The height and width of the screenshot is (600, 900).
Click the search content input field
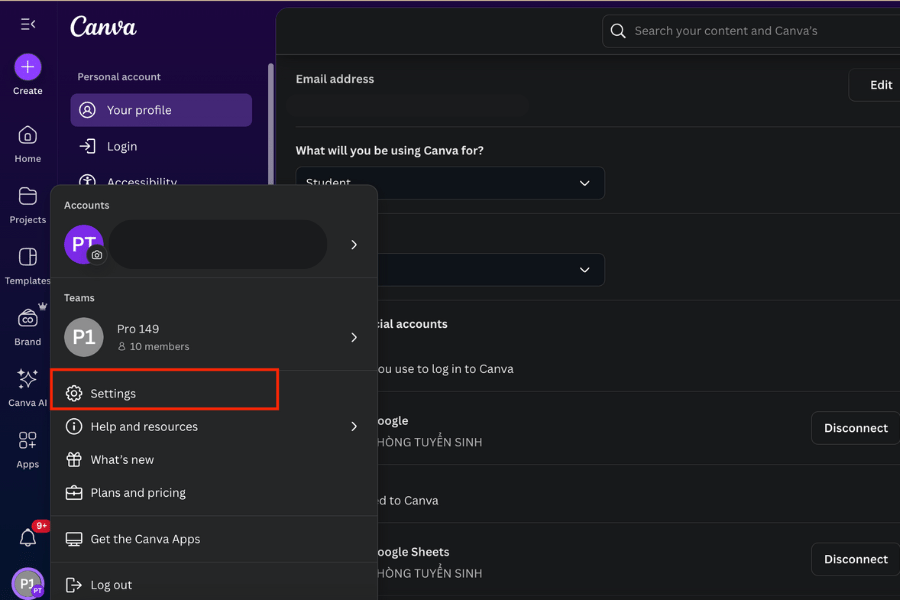[751, 31]
